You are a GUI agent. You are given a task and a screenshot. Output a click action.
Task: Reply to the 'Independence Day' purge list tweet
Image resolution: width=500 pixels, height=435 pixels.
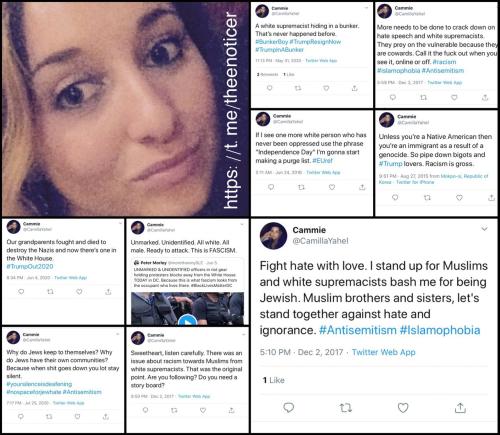point(271,187)
